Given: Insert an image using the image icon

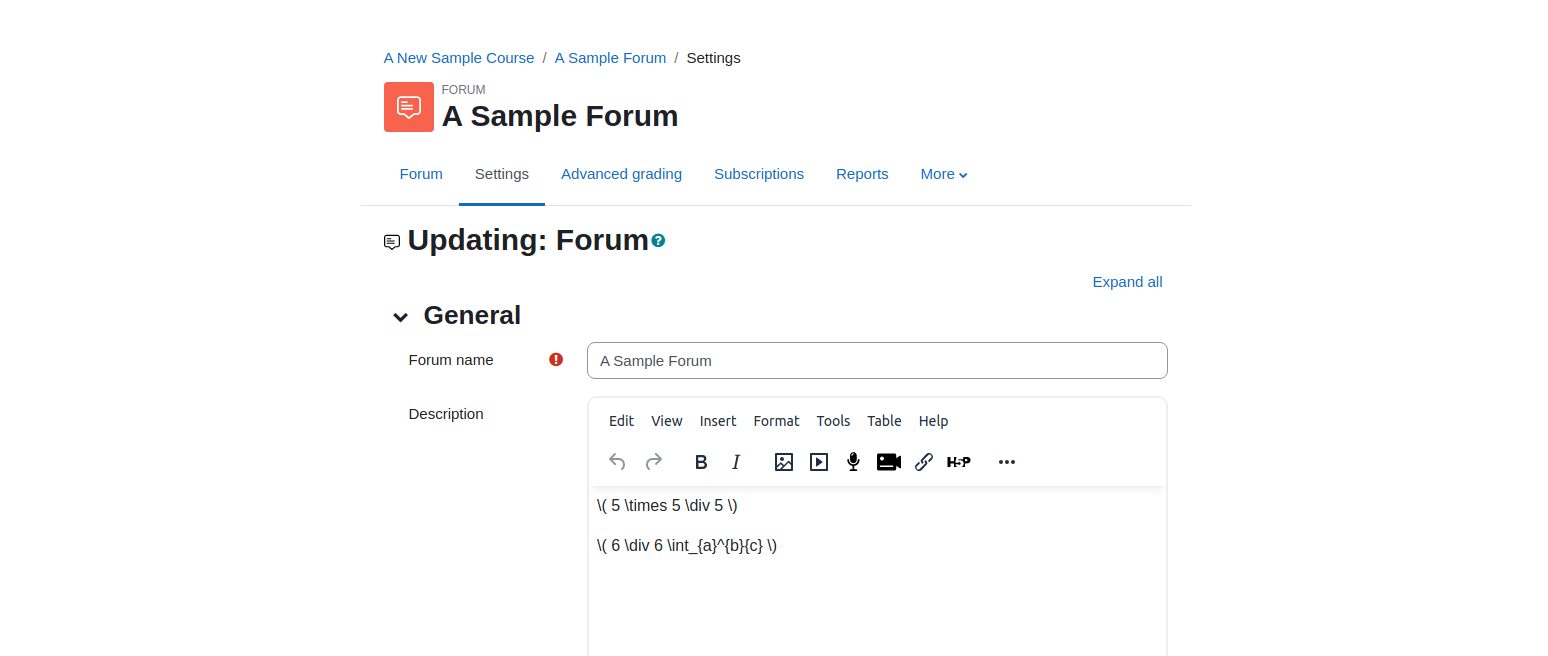Looking at the screenshot, I should (x=784, y=462).
